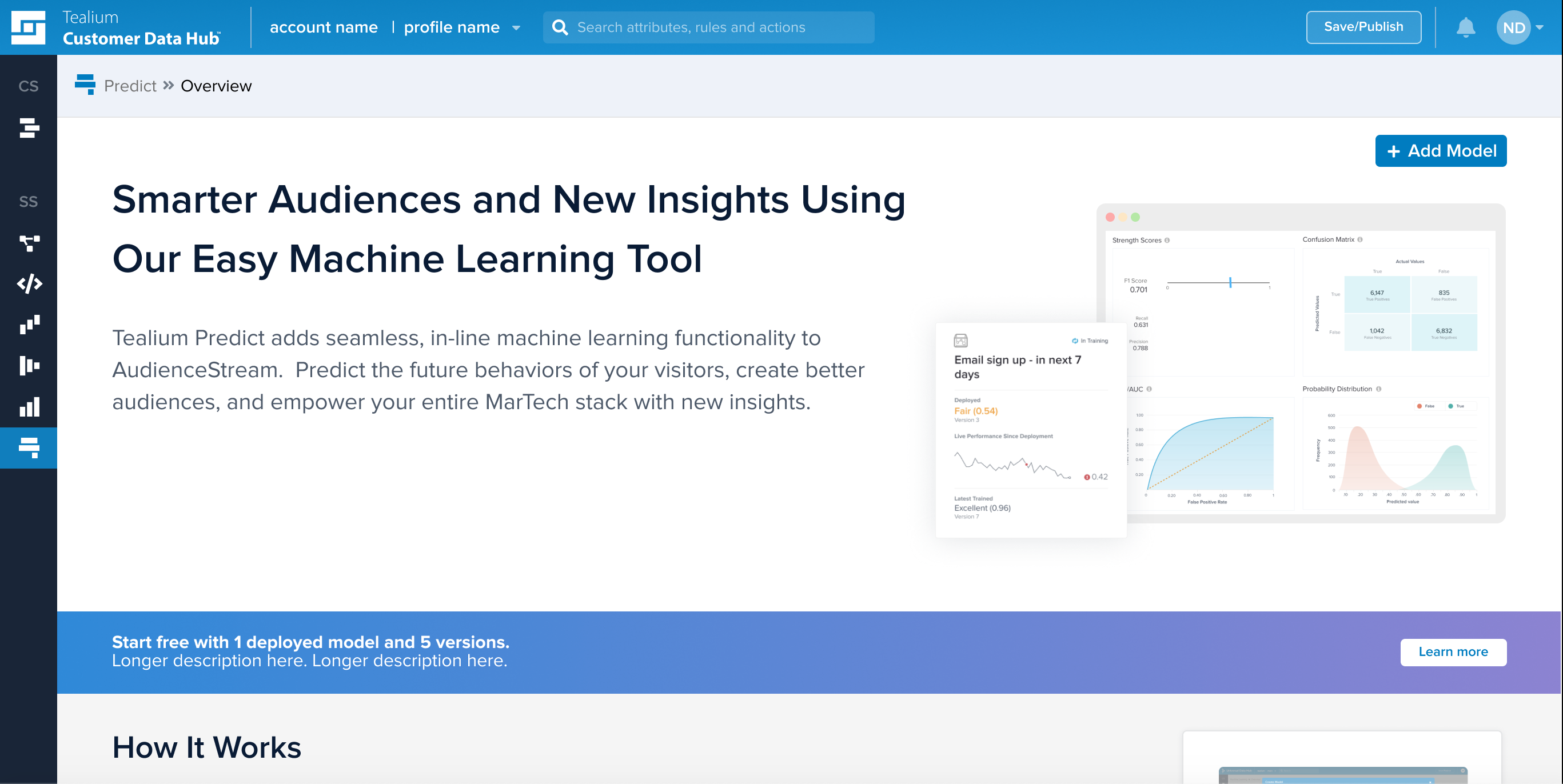Open the bar chart reporting sidebar icon
1563x784 pixels.
point(29,407)
